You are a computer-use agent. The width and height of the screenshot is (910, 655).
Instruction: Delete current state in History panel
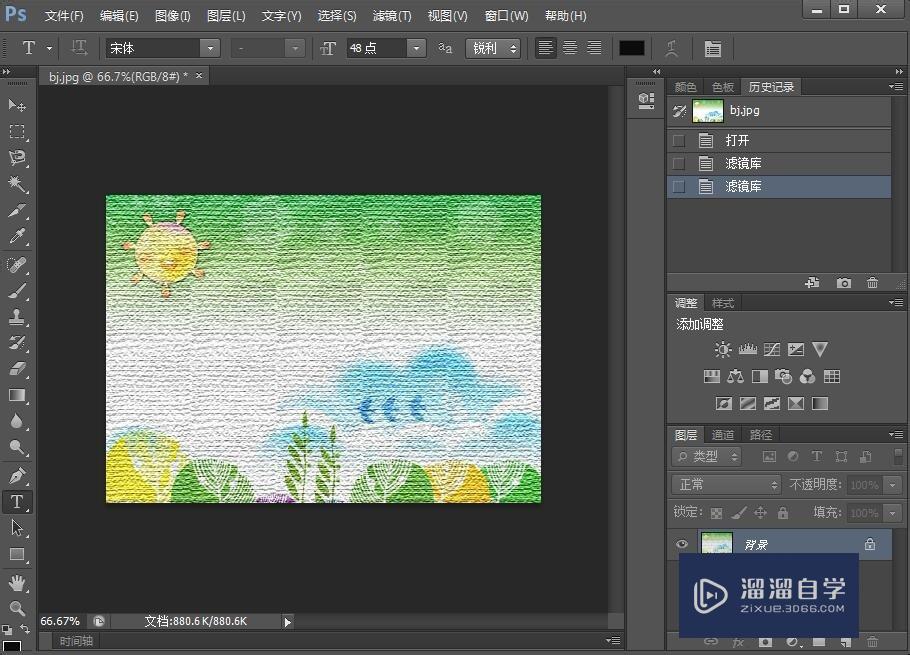[872, 284]
